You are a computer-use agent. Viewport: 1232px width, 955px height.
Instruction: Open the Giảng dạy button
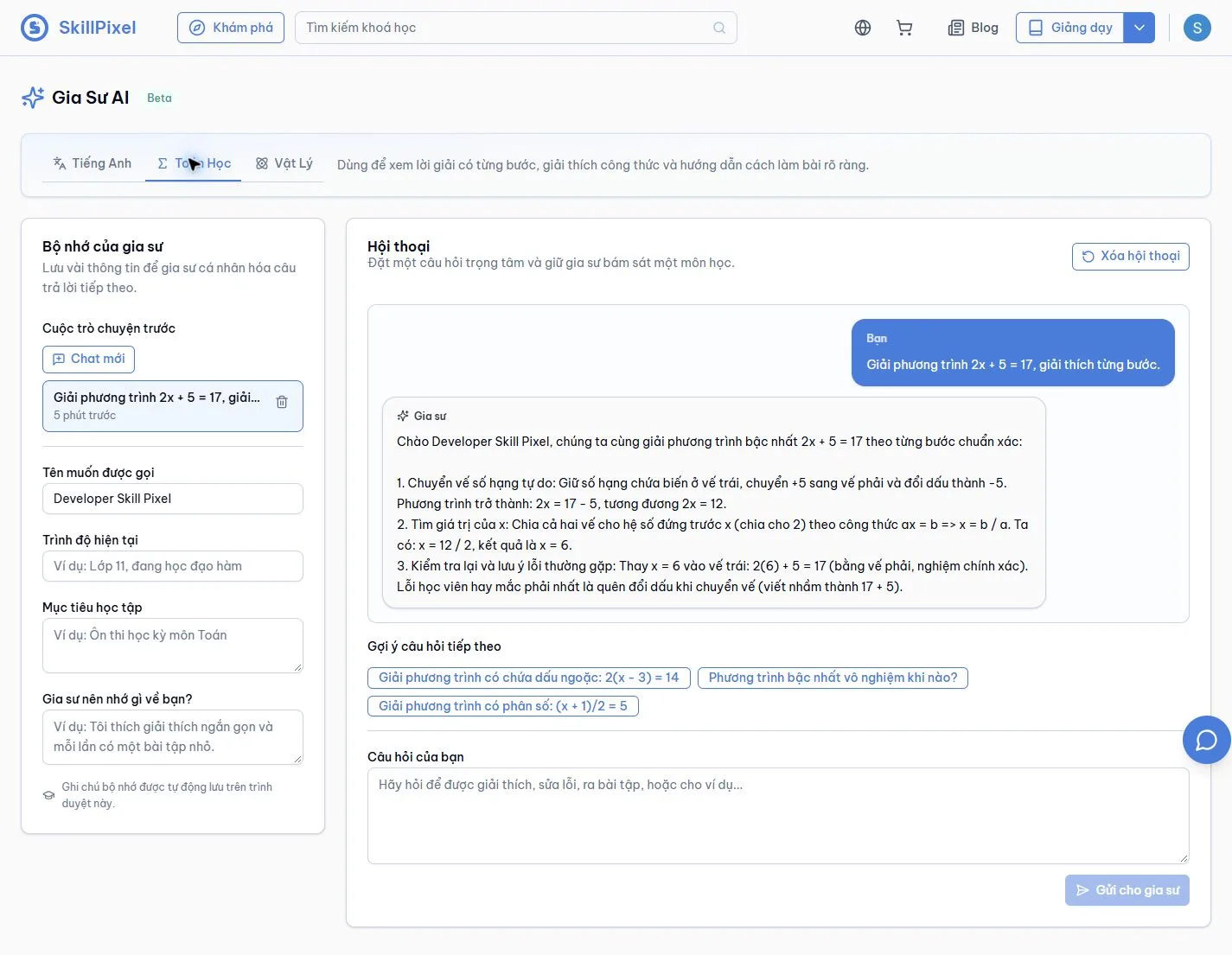click(1070, 28)
